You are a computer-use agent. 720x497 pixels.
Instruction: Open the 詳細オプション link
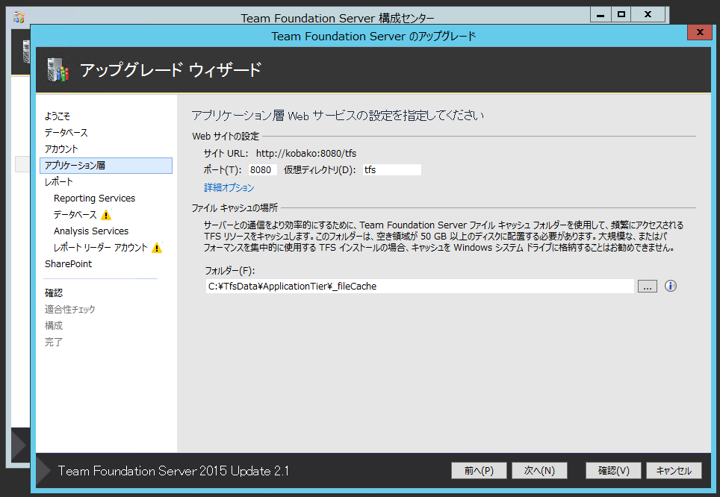coord(229,187)
